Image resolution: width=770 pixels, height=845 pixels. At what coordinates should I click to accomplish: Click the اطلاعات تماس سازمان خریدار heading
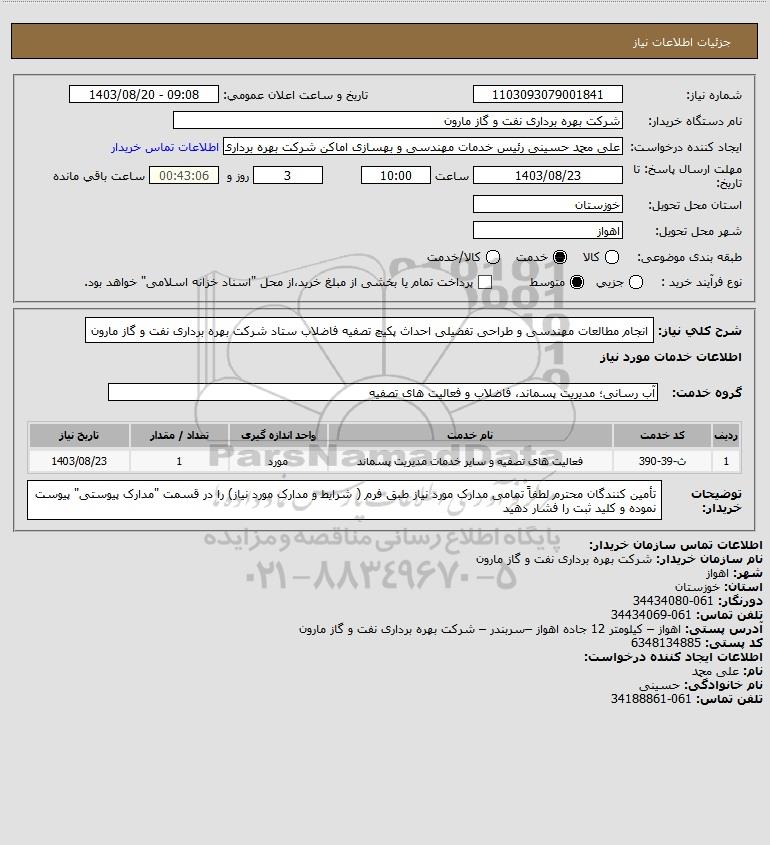pyautogui.click(x=676, y=545)
